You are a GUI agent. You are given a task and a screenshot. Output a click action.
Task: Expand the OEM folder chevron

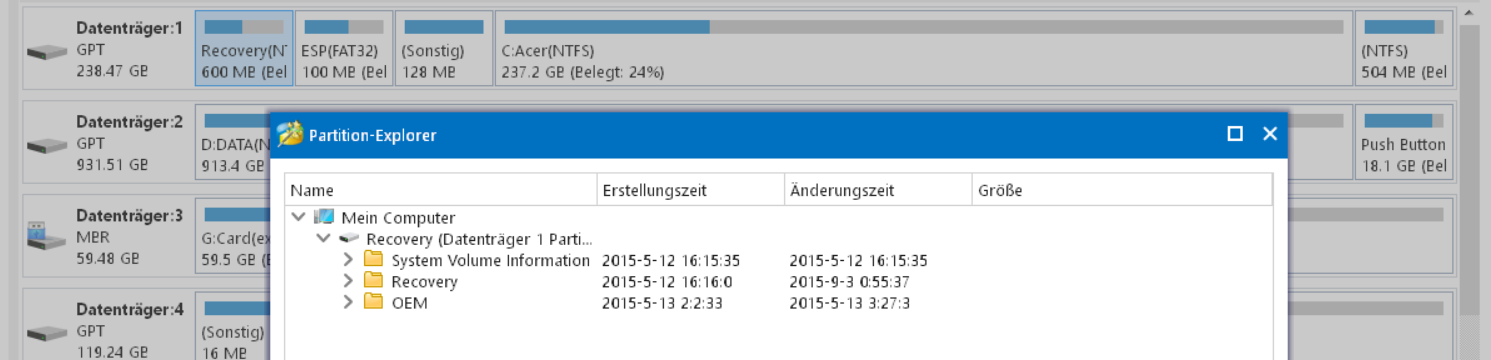point(348,302)
